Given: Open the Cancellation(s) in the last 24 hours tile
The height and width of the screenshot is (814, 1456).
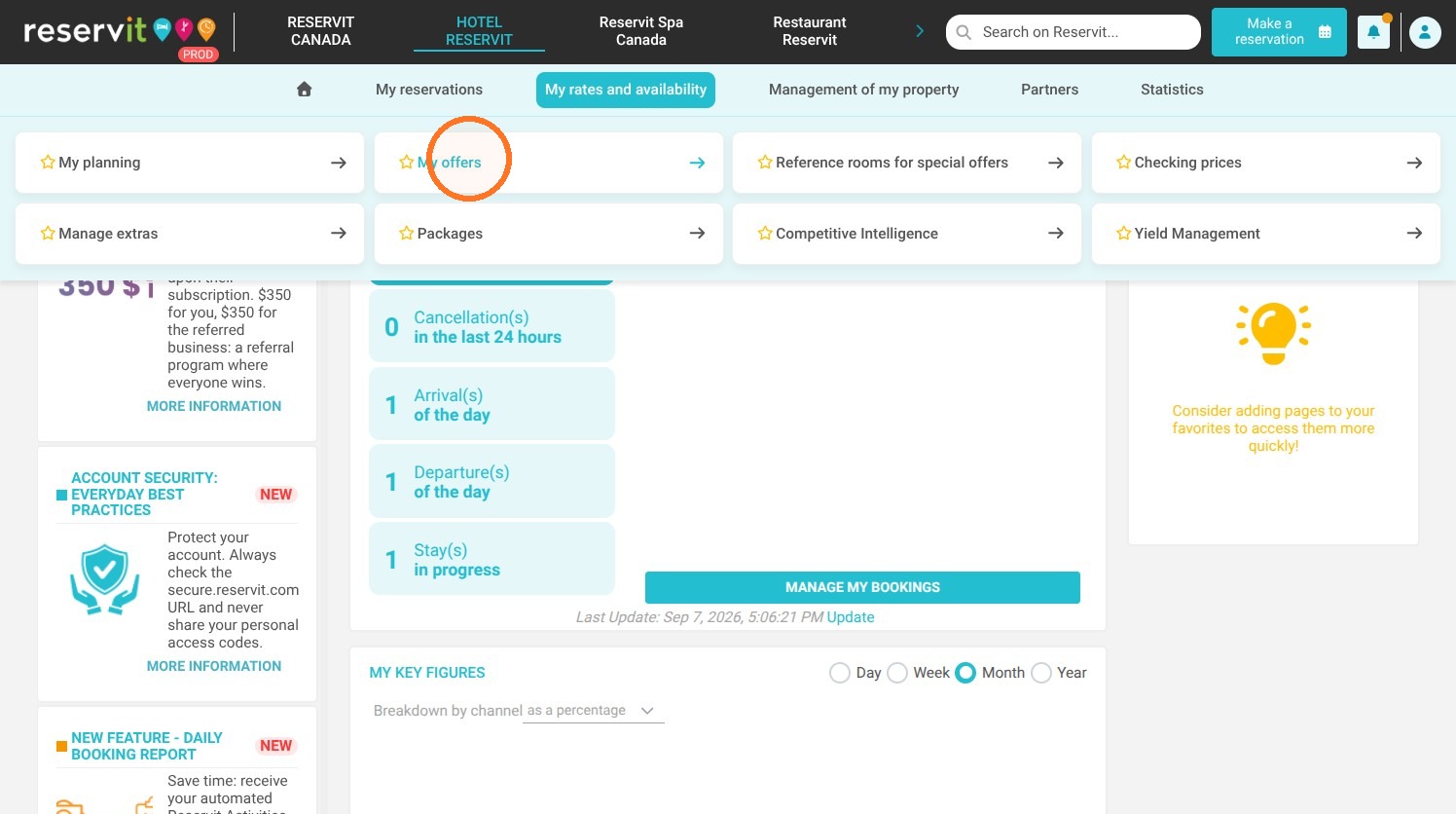Looking at the screenshot, I should (491, 326).
